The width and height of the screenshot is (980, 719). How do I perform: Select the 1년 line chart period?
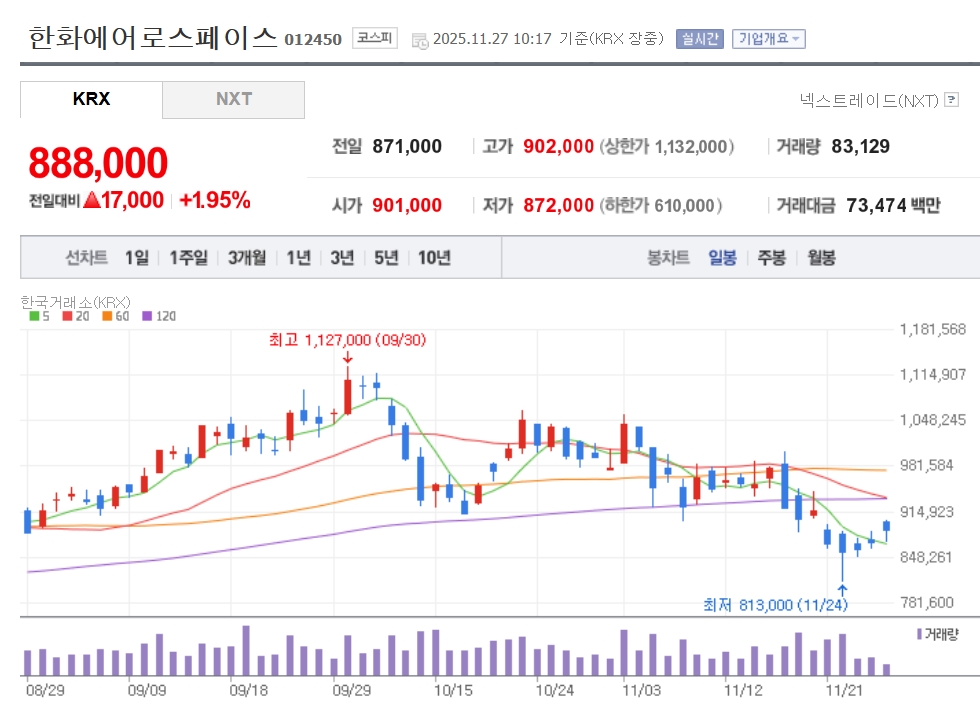pos(299,258)
